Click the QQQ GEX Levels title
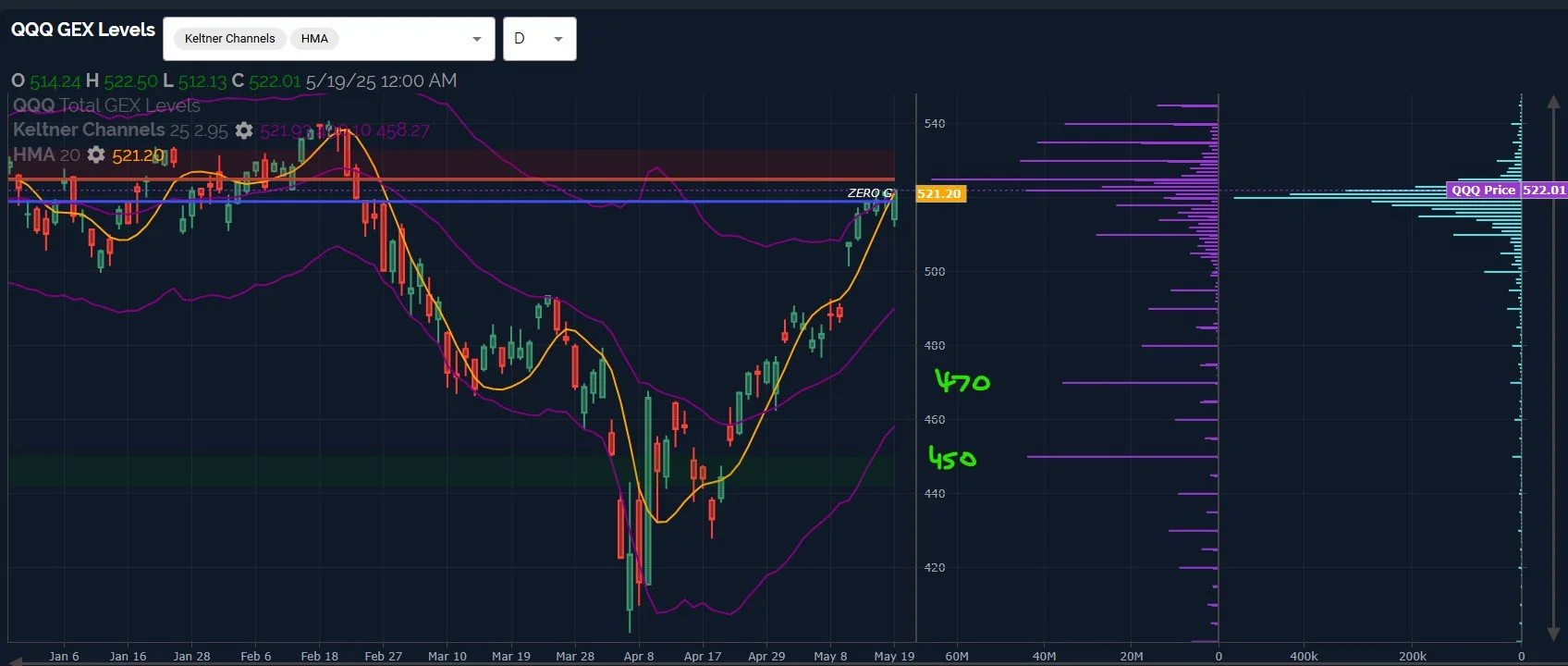The image size is (1568, 666). tap(83, 30)
